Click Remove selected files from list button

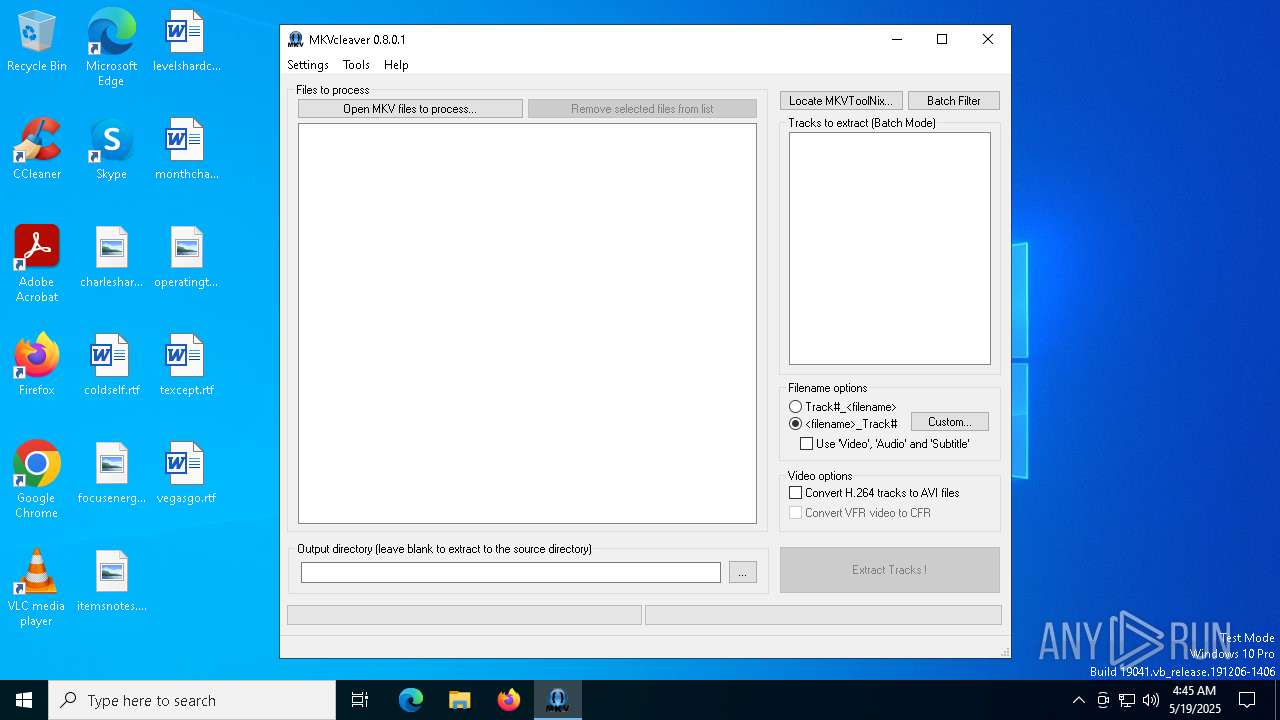click(x=642, y=109)
